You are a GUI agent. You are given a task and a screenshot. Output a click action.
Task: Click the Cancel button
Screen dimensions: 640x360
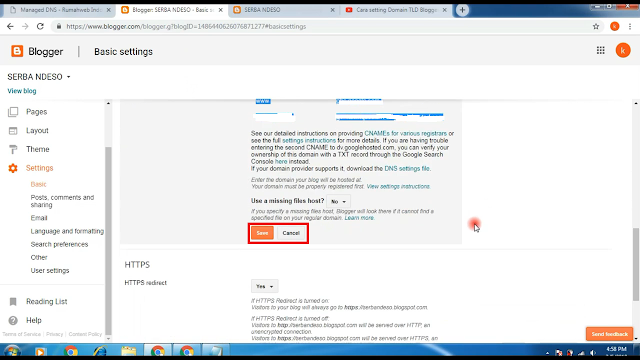[291, 233]
